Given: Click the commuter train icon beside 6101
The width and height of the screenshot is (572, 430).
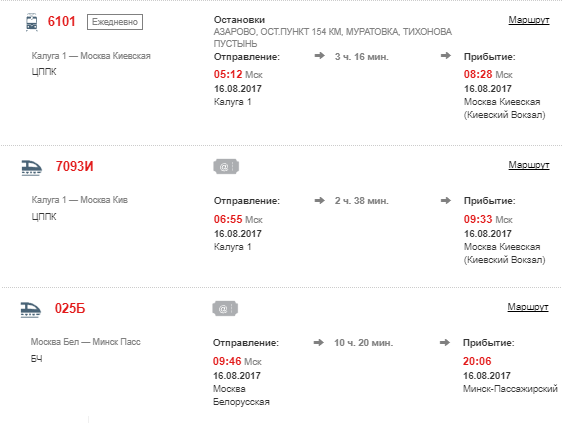Looking at the screenshot, I should coord(32,22).
